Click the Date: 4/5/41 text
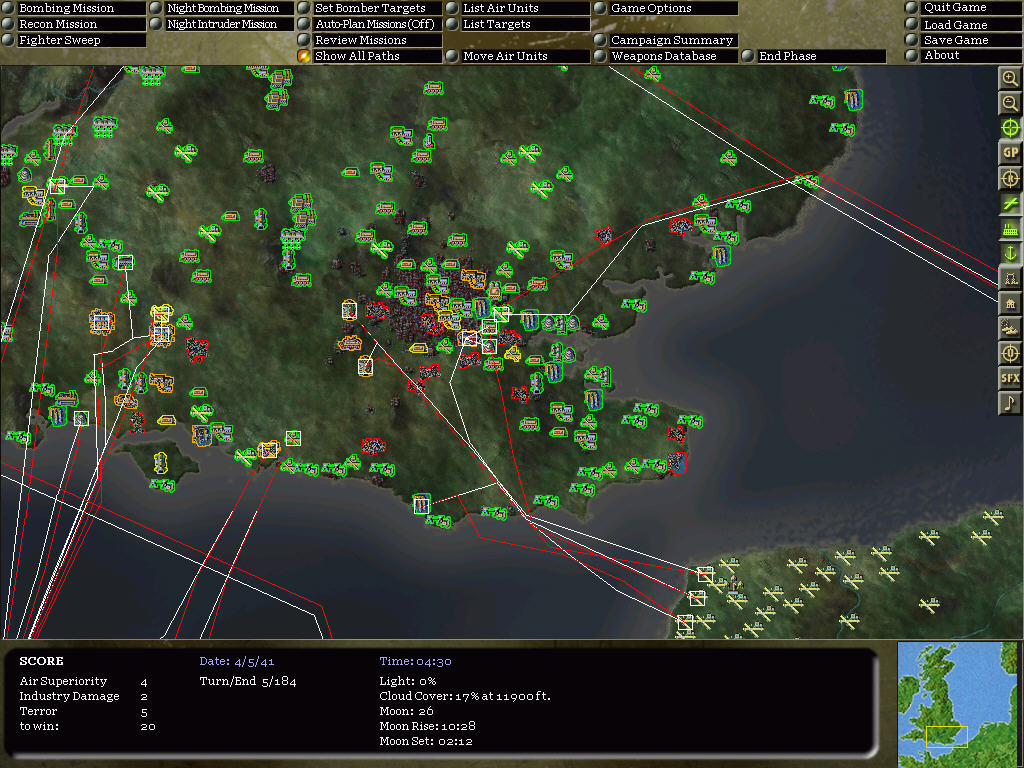The width and height of the screenshot is (1024, 768). (x=236, y=661)
